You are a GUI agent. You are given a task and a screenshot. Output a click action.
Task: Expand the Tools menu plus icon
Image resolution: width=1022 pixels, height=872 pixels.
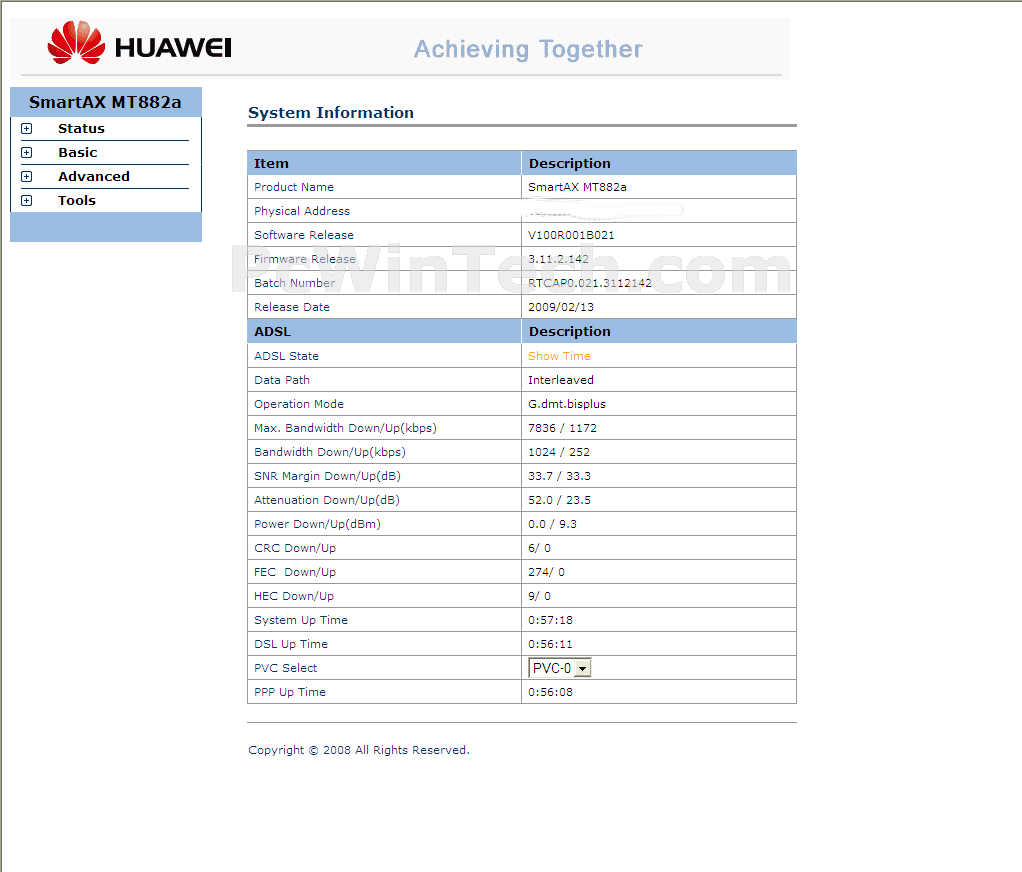click(x=27, y=201)
